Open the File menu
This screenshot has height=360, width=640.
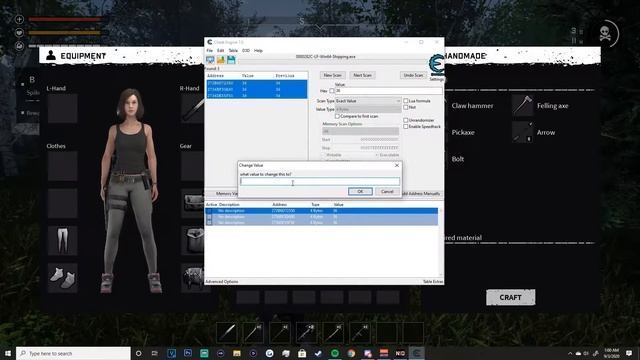pos(209,51)
